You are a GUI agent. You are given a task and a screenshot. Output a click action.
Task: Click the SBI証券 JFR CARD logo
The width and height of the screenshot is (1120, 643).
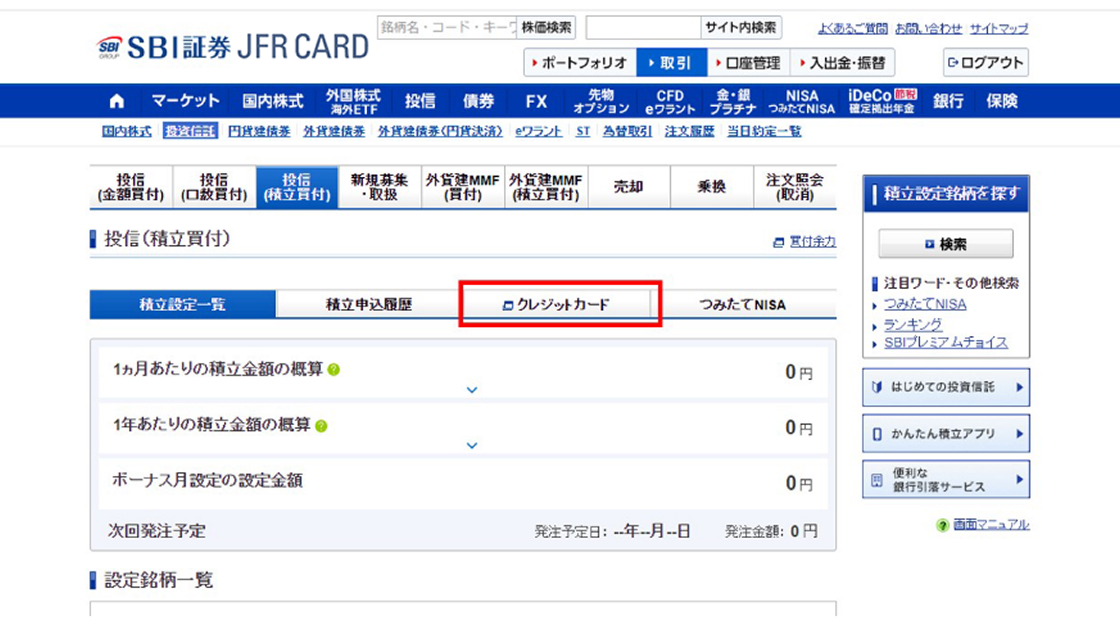coord(233,47)
